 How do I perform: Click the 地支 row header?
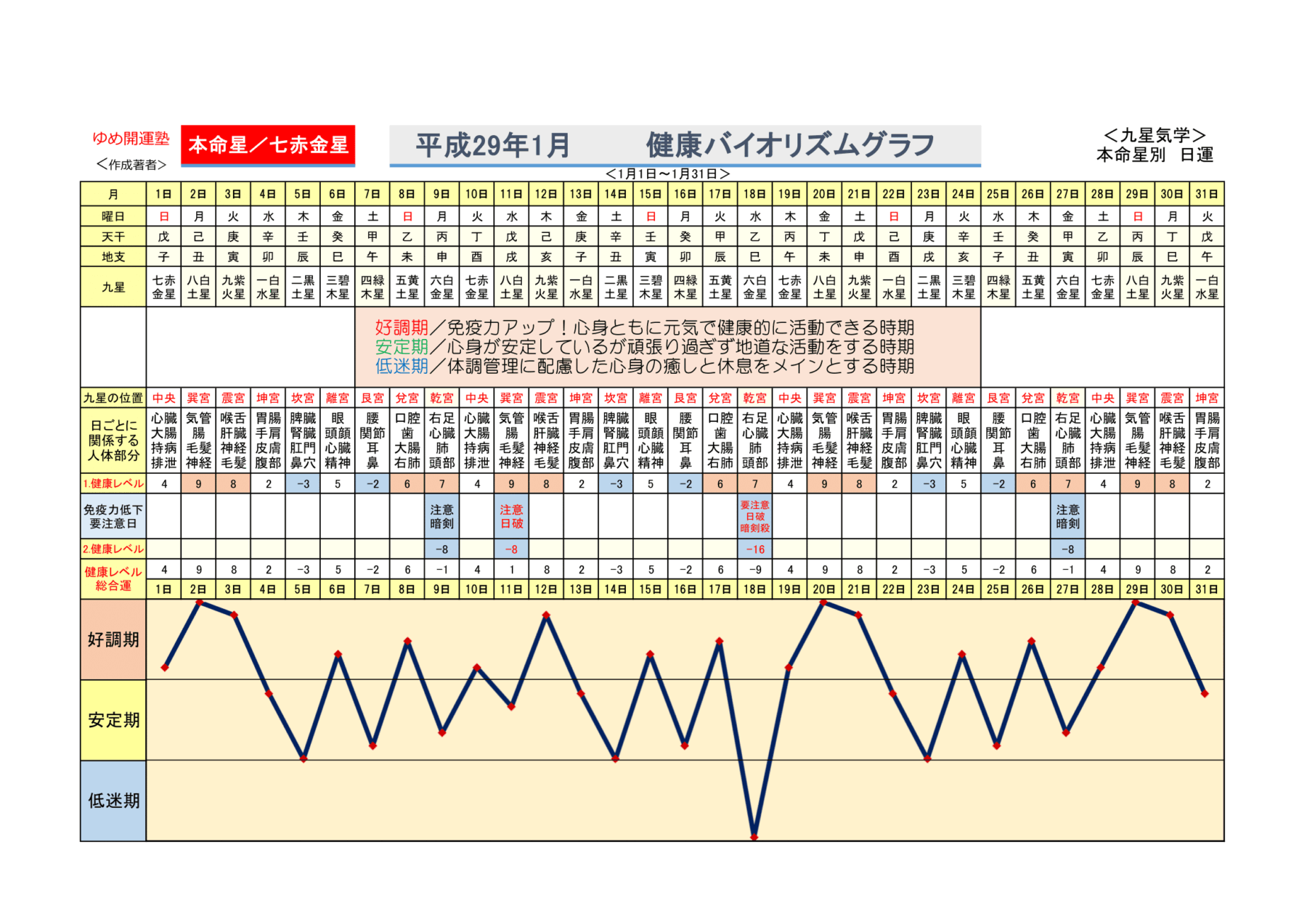click(x=113, y=257)
